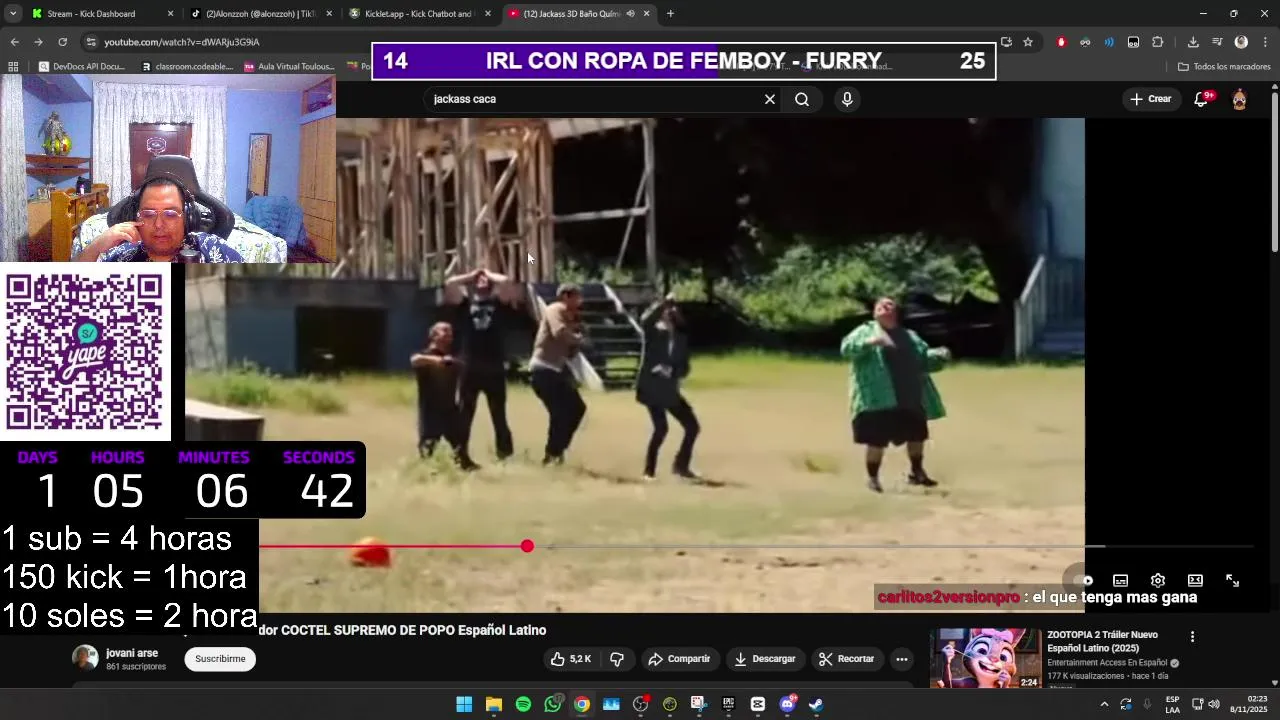The width and height of the screenshot is (1280, 720).
Task: Click the Descargar button
Action: pyautogui.click(x=765, y=659)
